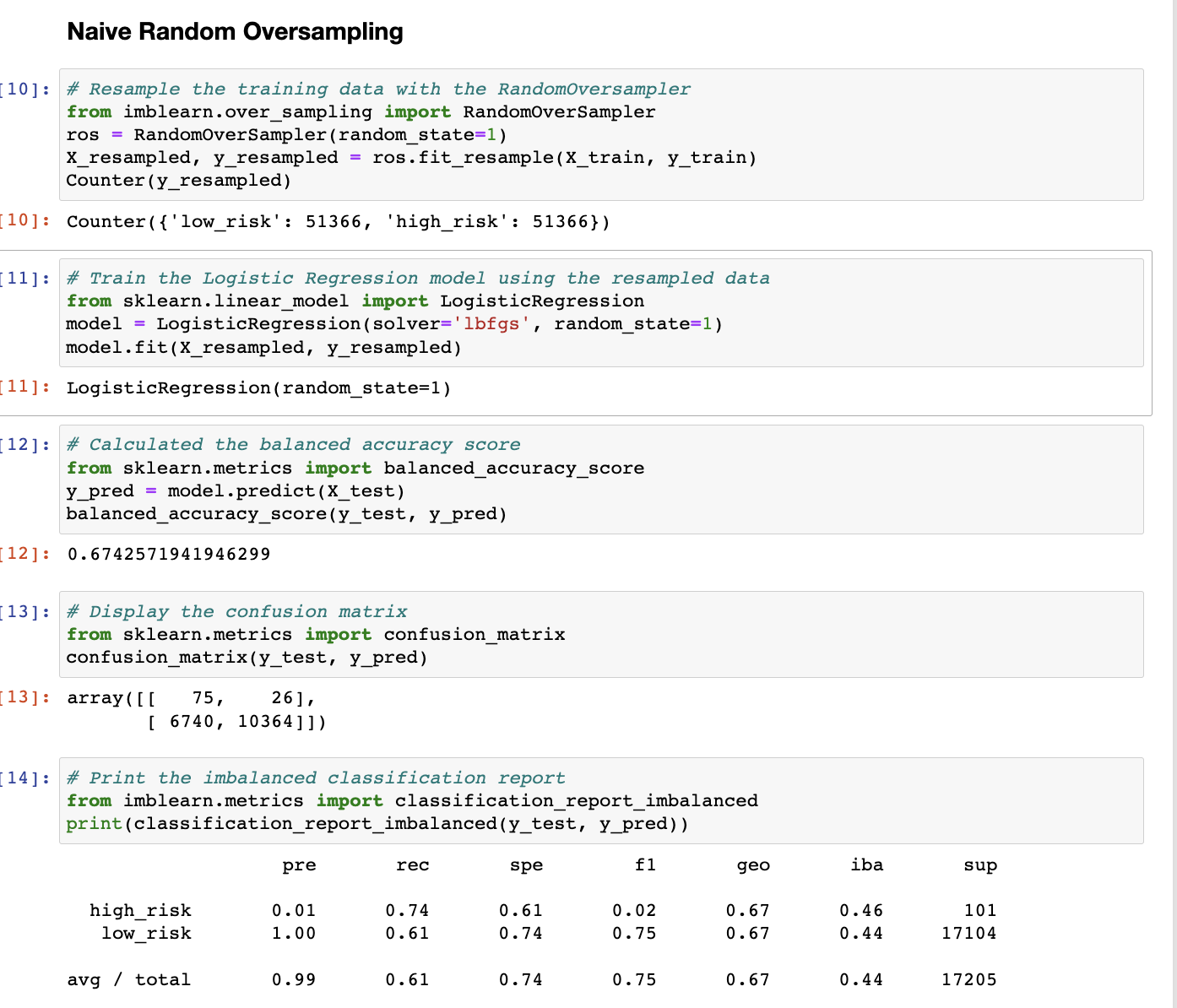Click the output prompt [12]
This screenshot has width=1177, height=1008.
point(25,555)
